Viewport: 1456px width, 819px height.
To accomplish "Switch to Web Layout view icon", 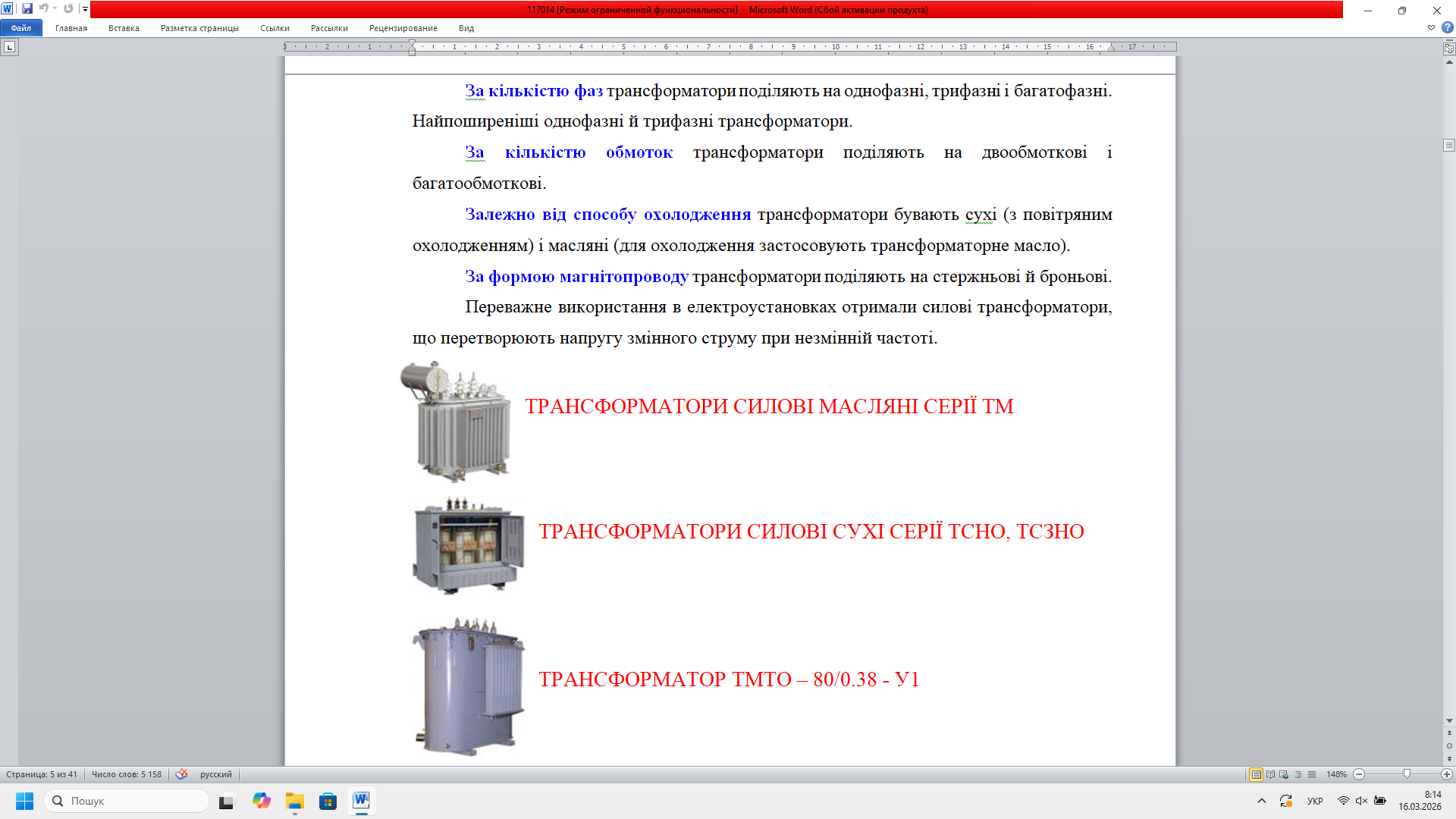I will (1284, 774).
